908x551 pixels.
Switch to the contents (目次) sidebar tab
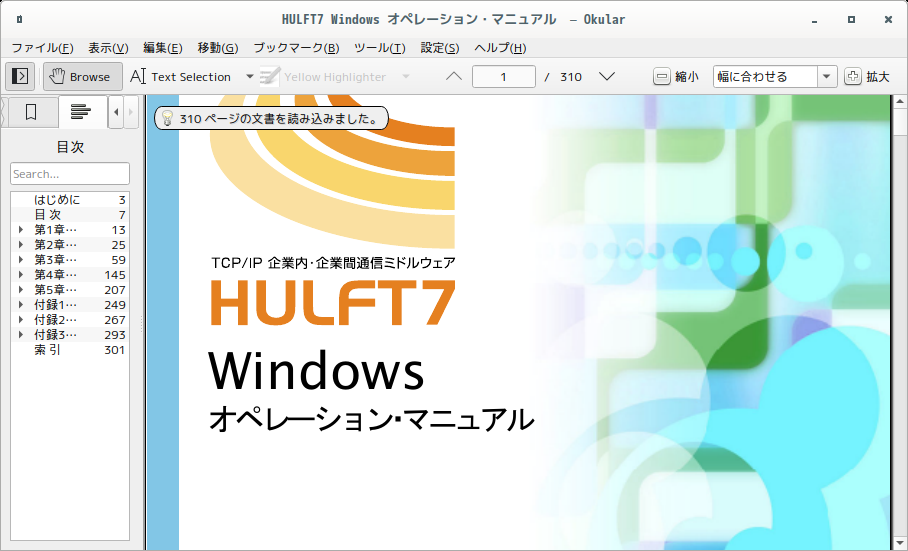[x=81, y=112]
